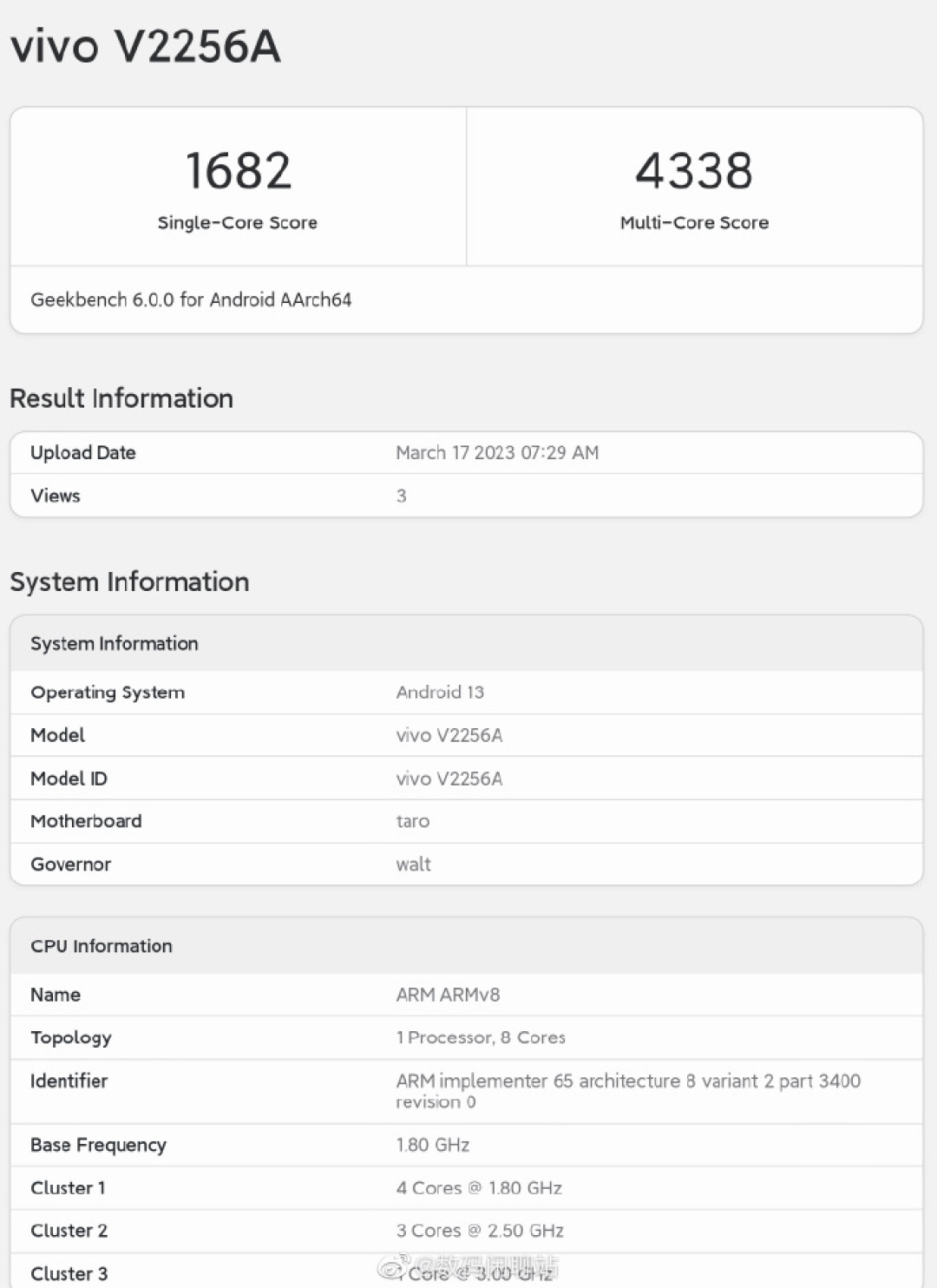Click the Model value vivo V2256A
937x1288 pixels.
449,735
